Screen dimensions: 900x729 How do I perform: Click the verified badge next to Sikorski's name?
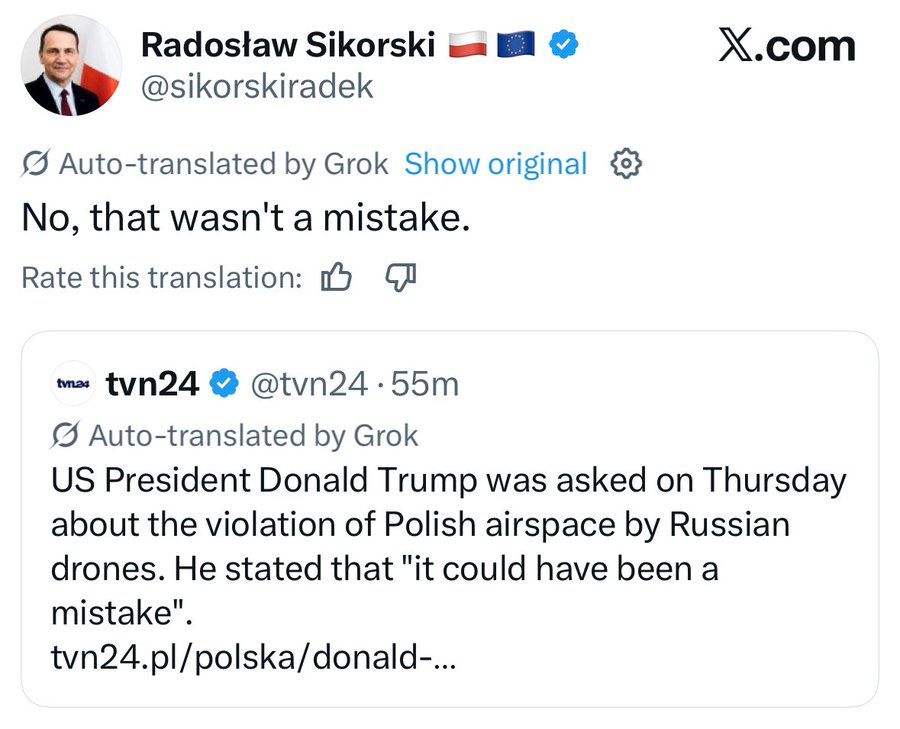coord(564,44)
